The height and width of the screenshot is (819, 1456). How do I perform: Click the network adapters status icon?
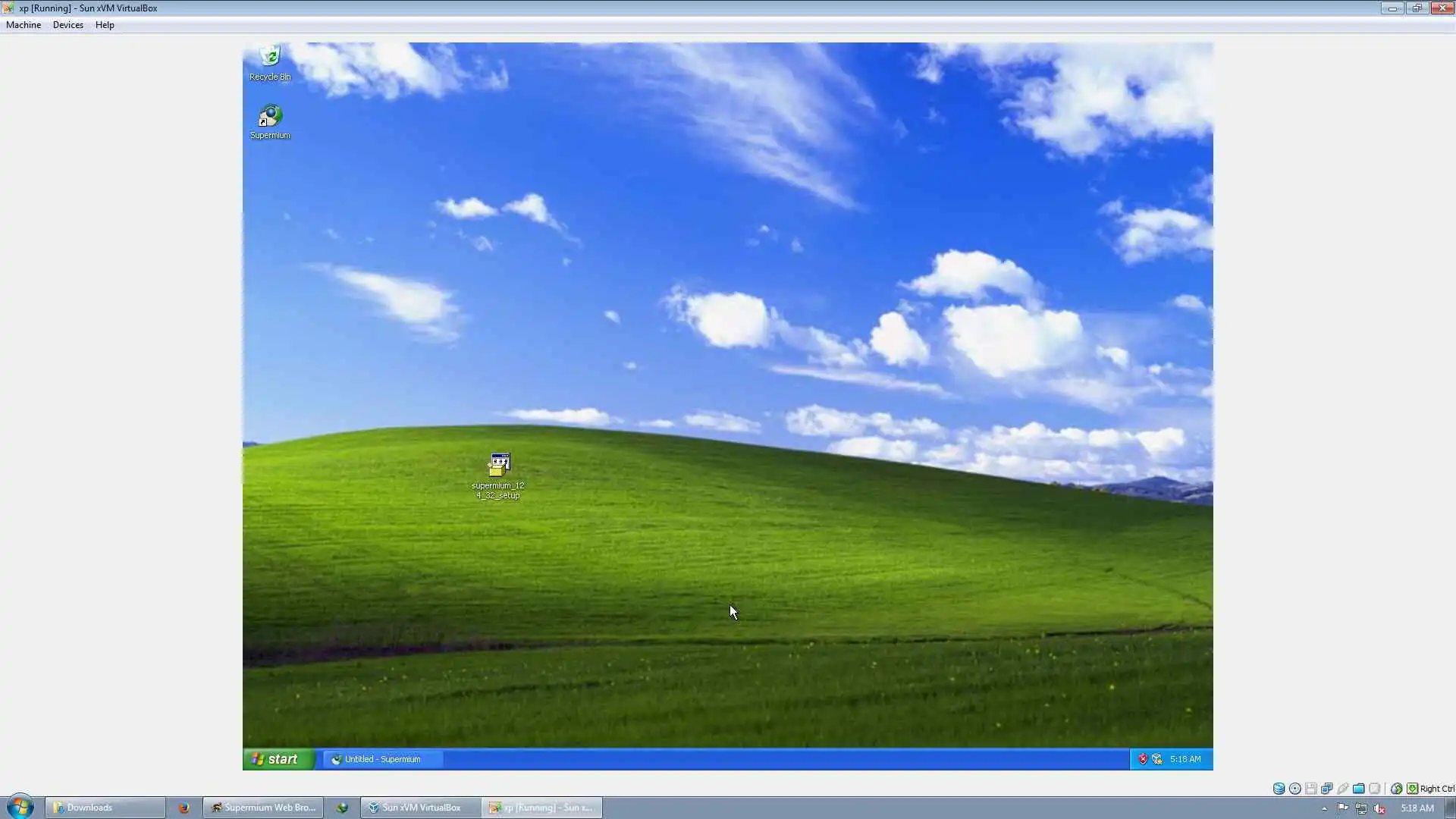click(1326, 789)
